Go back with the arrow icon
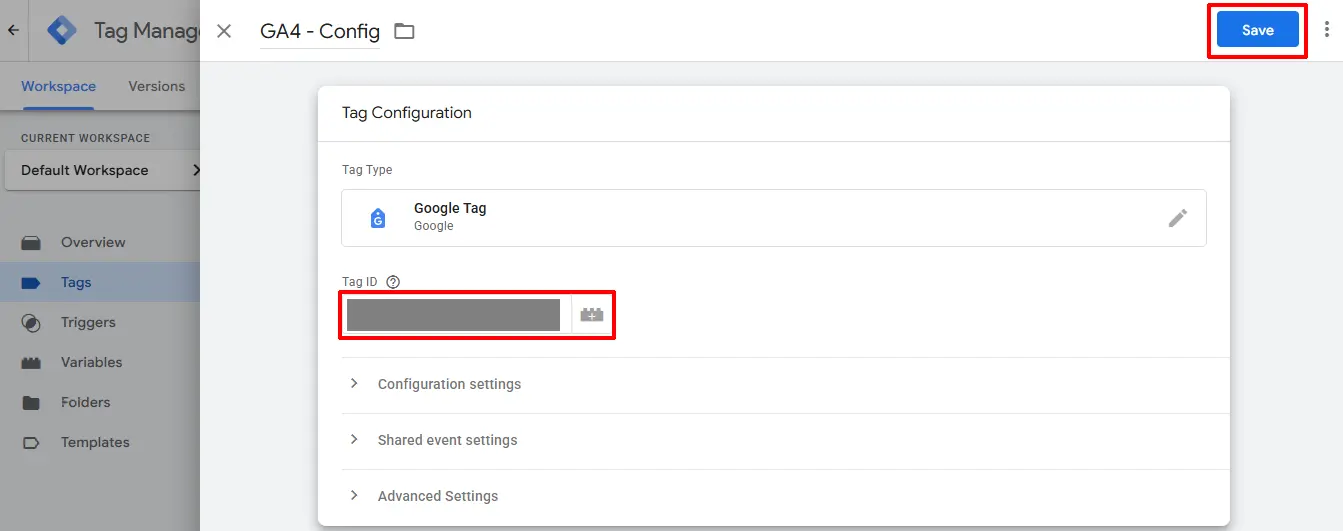This screenshot has height=531, width=1343. (x=13, y=30)
